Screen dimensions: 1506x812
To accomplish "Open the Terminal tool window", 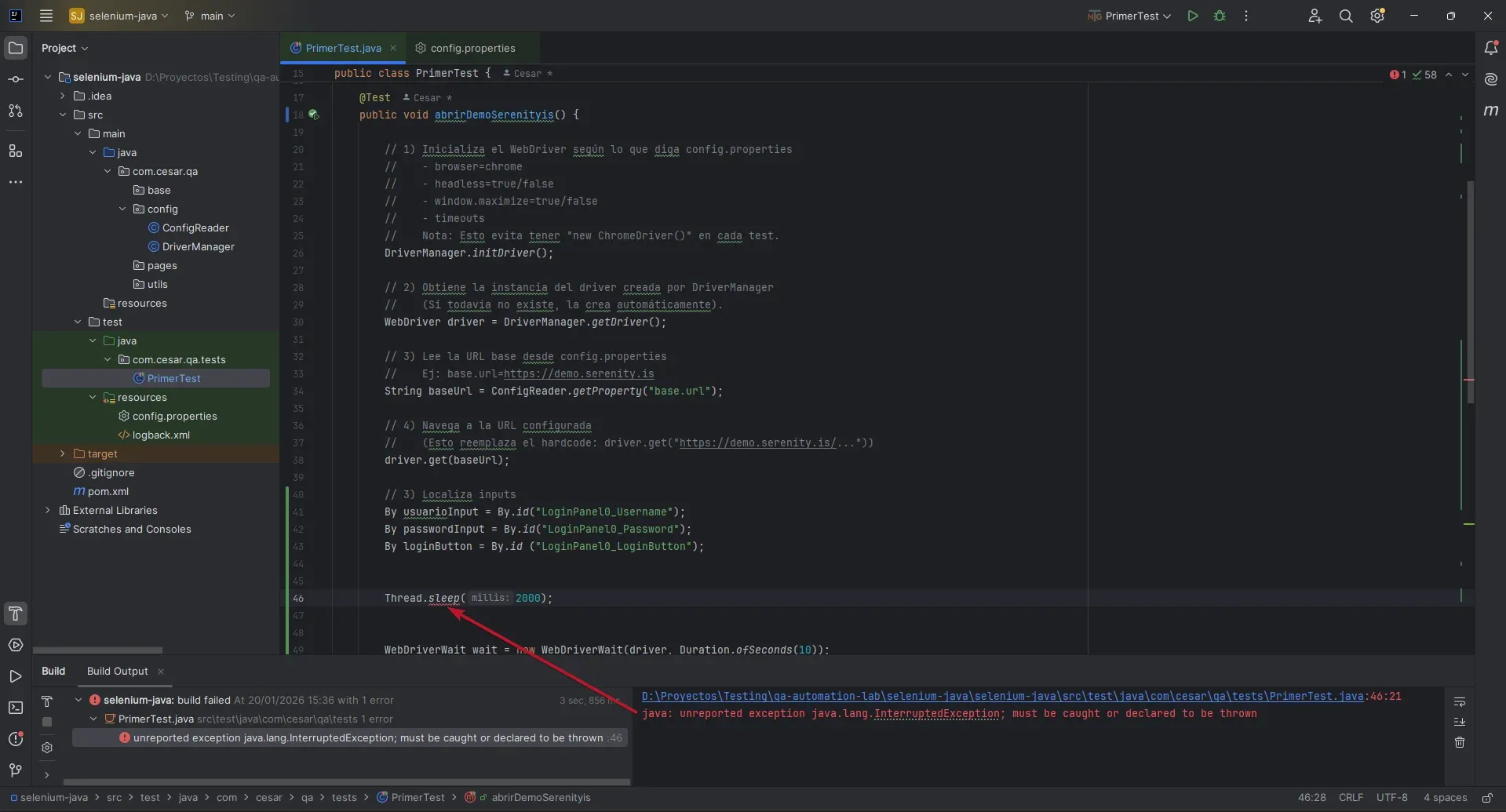I will pyautogui.click(x=16, y=708).
